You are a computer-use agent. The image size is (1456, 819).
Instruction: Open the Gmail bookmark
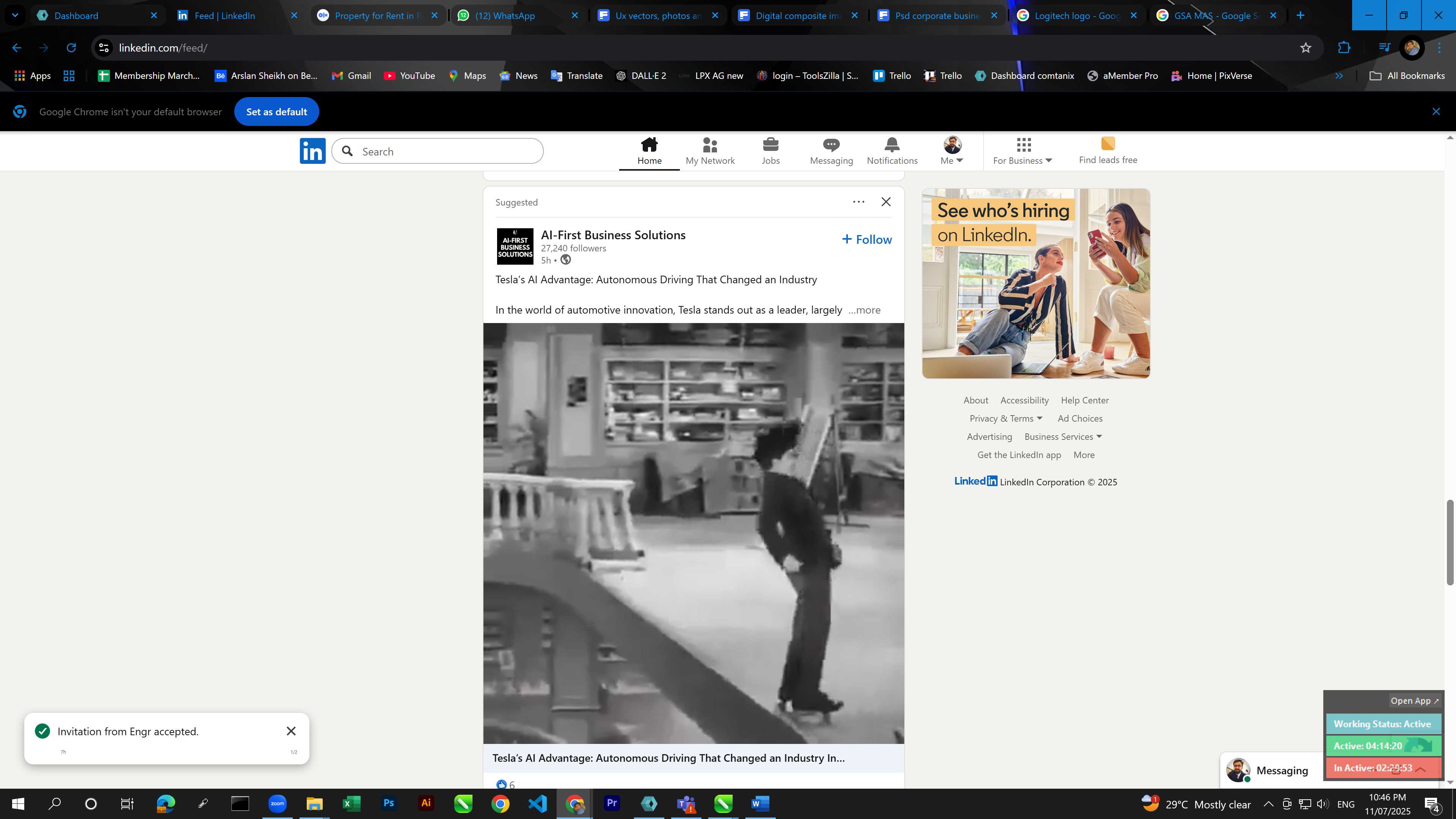(351, 76)
